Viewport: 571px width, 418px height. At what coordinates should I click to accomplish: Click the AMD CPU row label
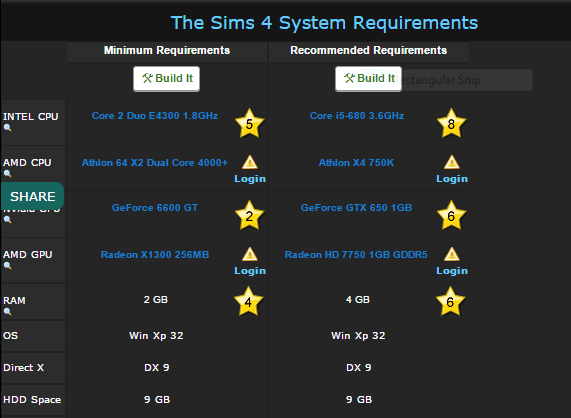[x=27, y=162]
